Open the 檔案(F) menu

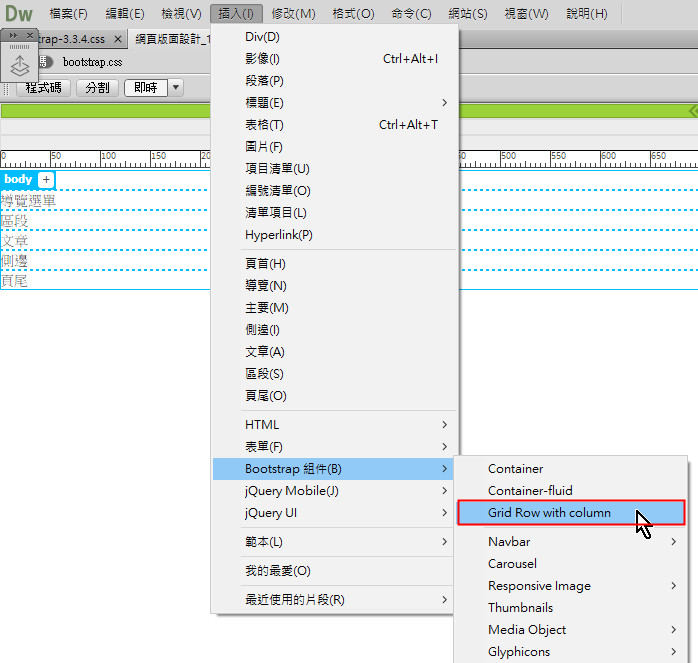pos(69,14)
